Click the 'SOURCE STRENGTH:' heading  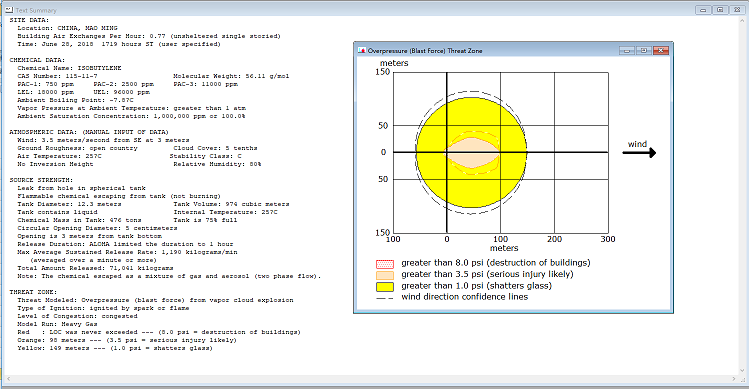pos(41,180)
